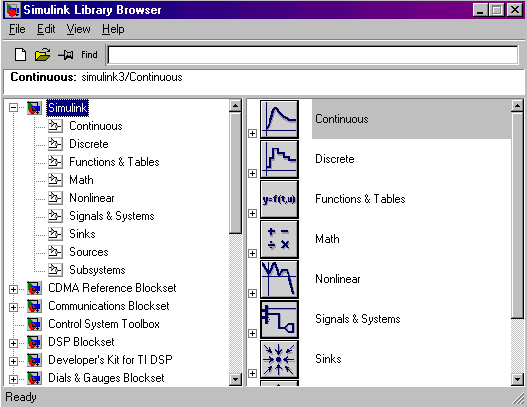Open the Edit menu
The width and height of the screenshot is (527, 407).
point(46,29)
